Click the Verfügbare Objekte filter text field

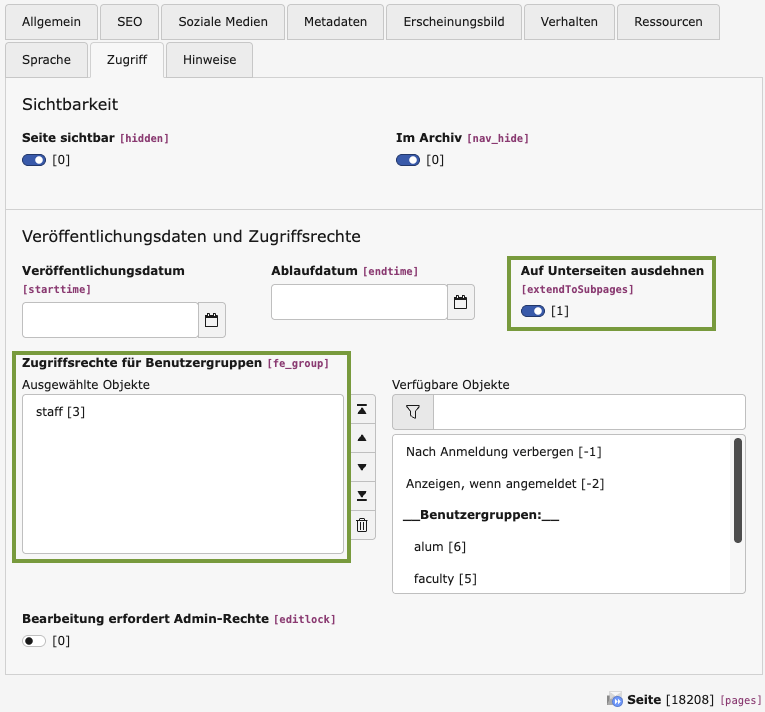[589, 411]
